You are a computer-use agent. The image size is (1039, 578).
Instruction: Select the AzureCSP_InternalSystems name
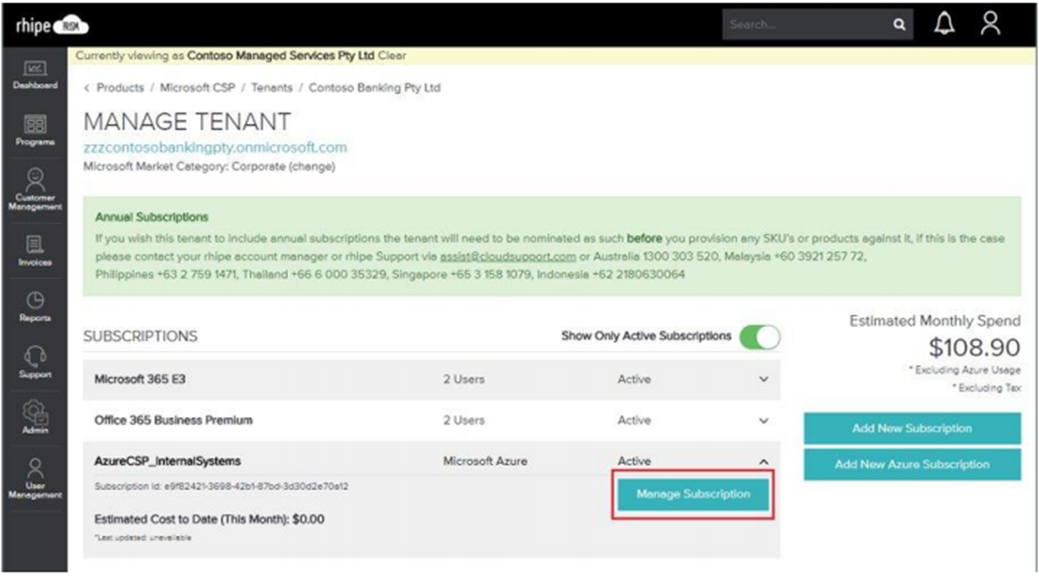coord(167,461)
